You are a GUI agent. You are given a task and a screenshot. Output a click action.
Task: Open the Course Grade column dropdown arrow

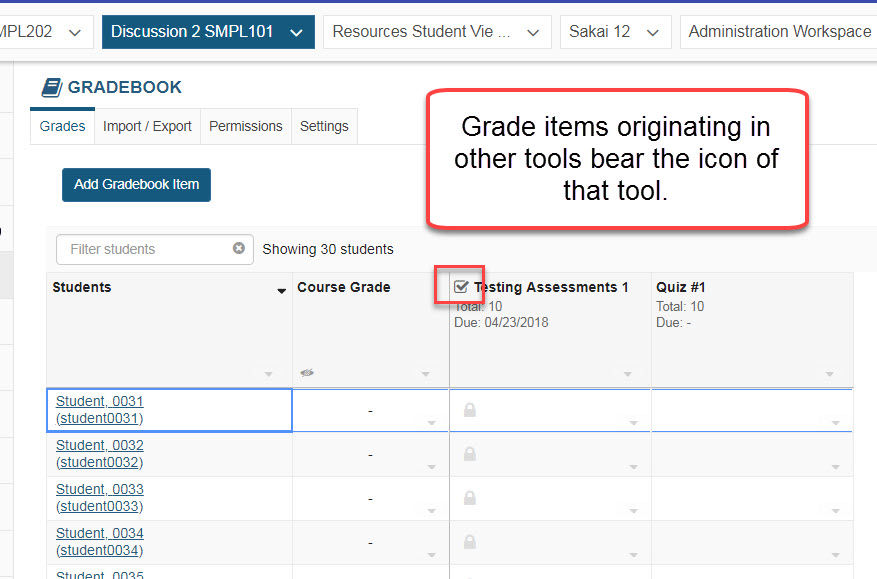[426, 372]
